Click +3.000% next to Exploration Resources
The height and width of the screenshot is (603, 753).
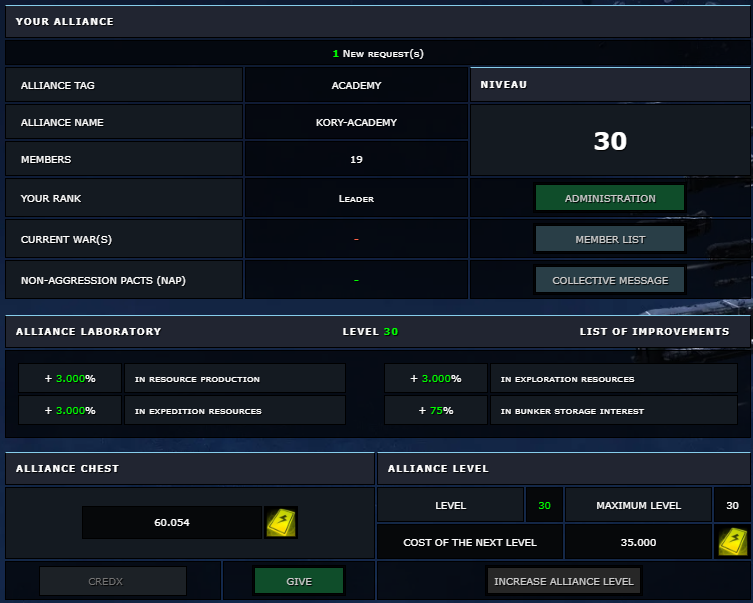[x=436, y=378]
